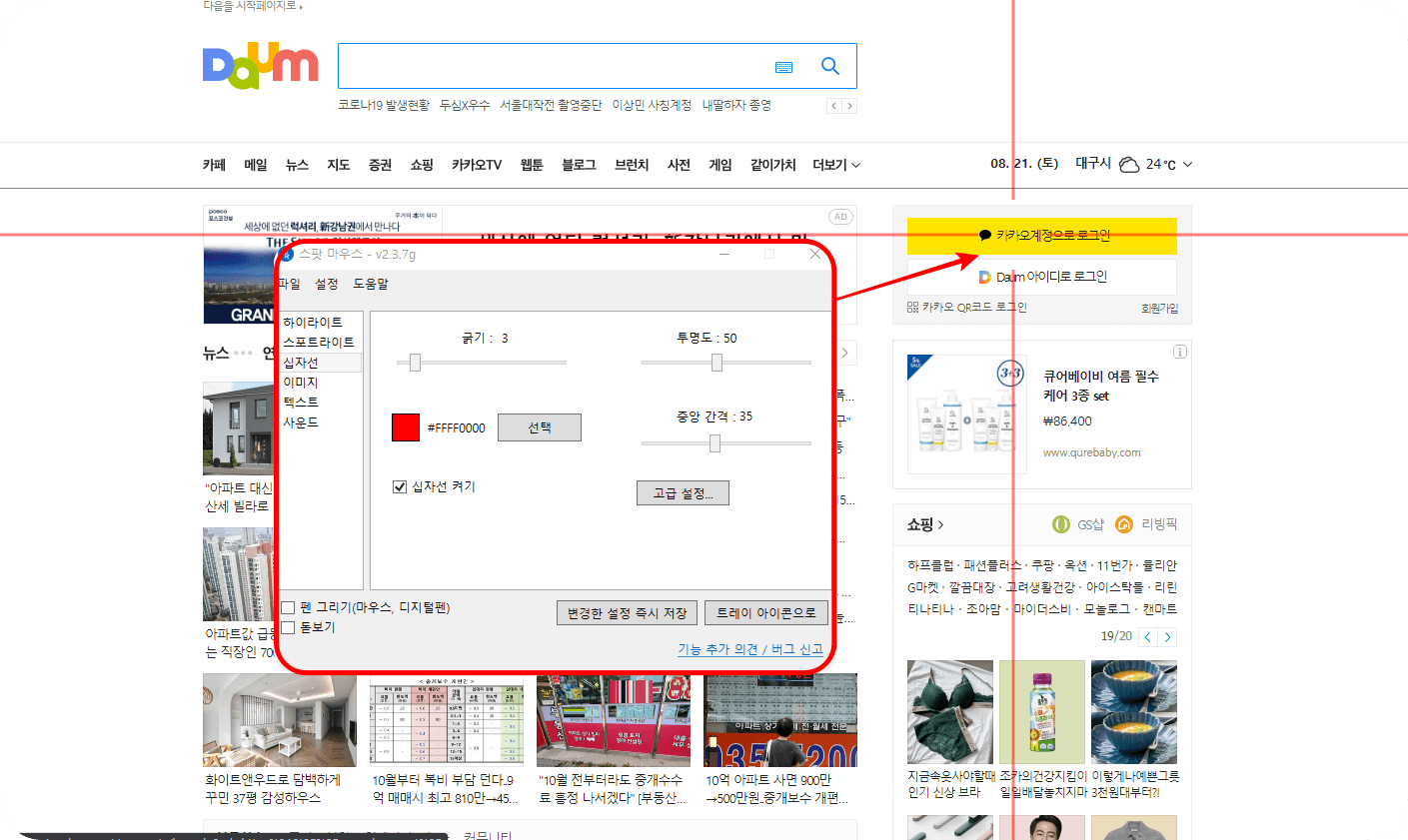This screenshot has width=1408, height=840.
Task: Expand the 더보기 menu
Action: click(836, 165)
